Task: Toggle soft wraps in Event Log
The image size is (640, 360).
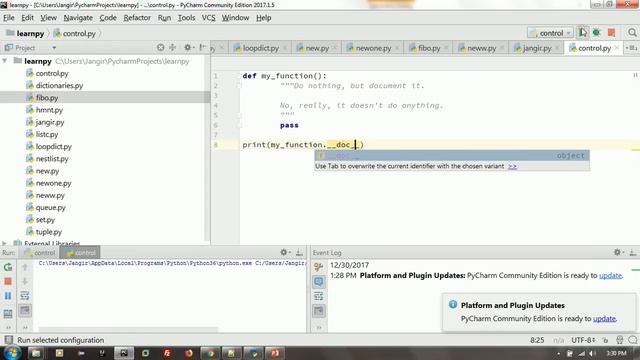Action: [318, 296]
